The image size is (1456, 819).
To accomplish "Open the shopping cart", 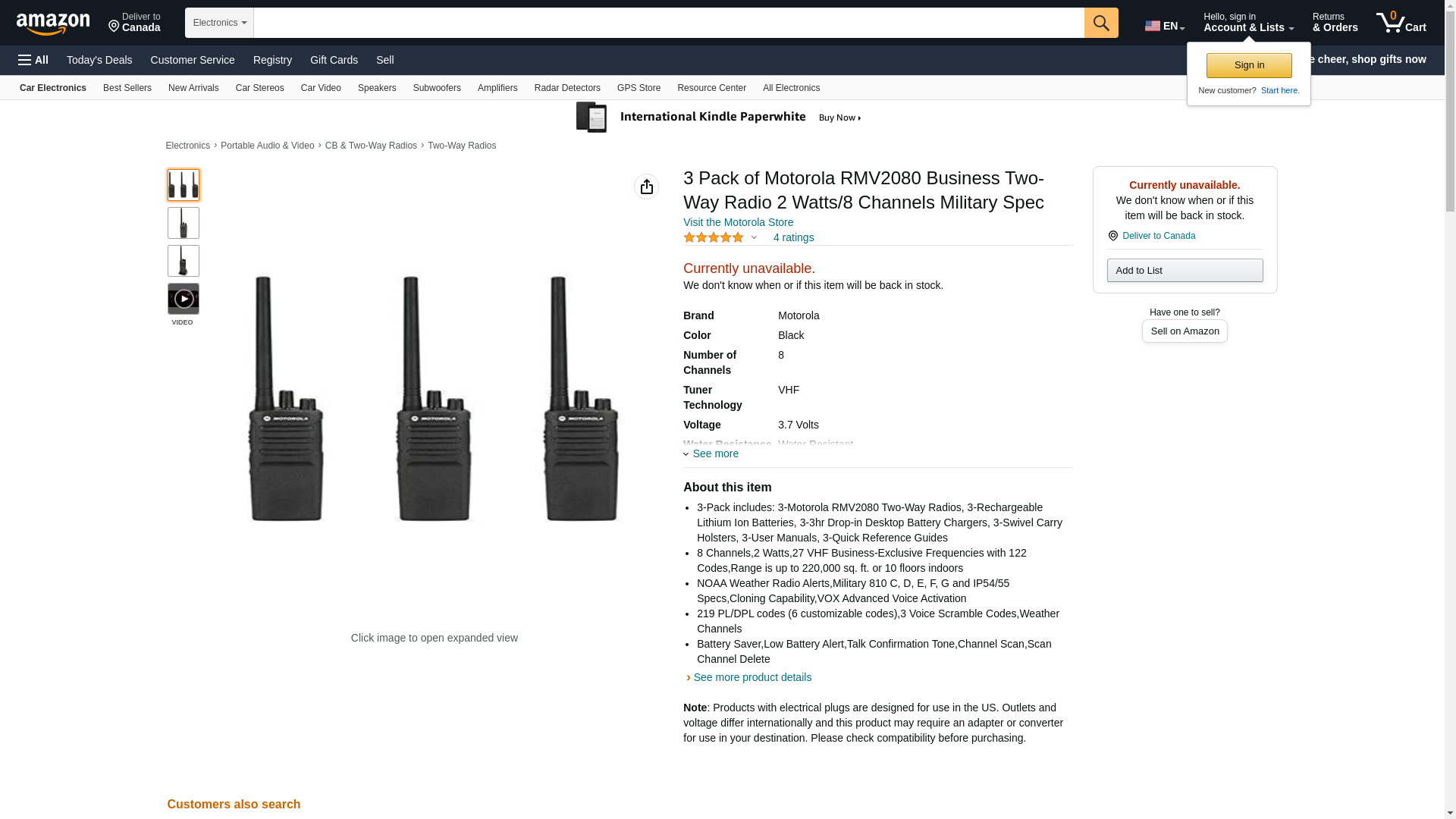I will pos(1401,23).
